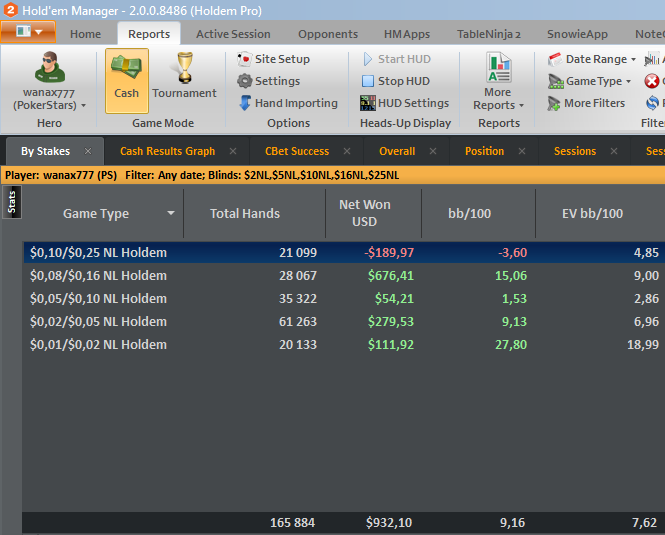
Task: Switch to the Home ribbon tab
Action: [x=85, y=34]
